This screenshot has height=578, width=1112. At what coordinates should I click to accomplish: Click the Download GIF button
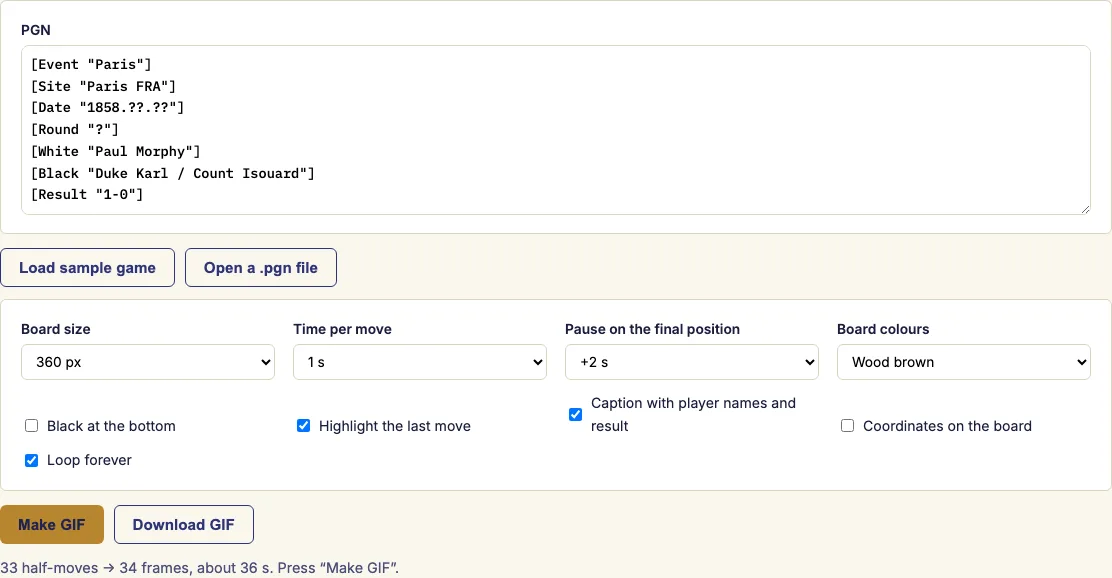184,524
